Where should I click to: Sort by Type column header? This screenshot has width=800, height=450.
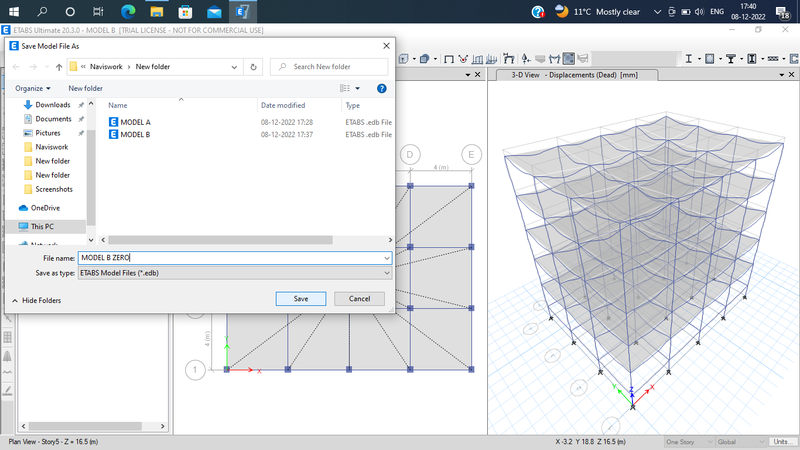pyautogui.click(x=353, y=105)
